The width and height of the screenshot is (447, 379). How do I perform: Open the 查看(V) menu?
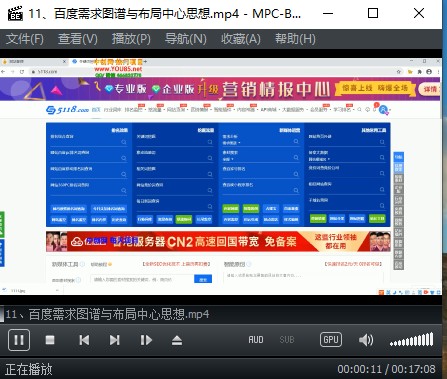tap(78, 39)
